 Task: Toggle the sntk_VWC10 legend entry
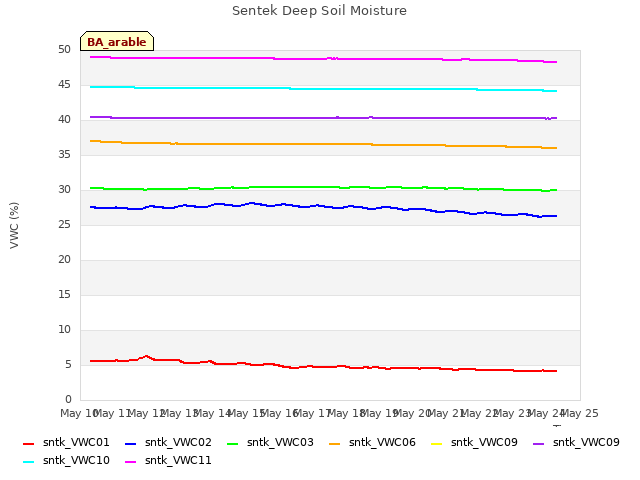(66, 460)
